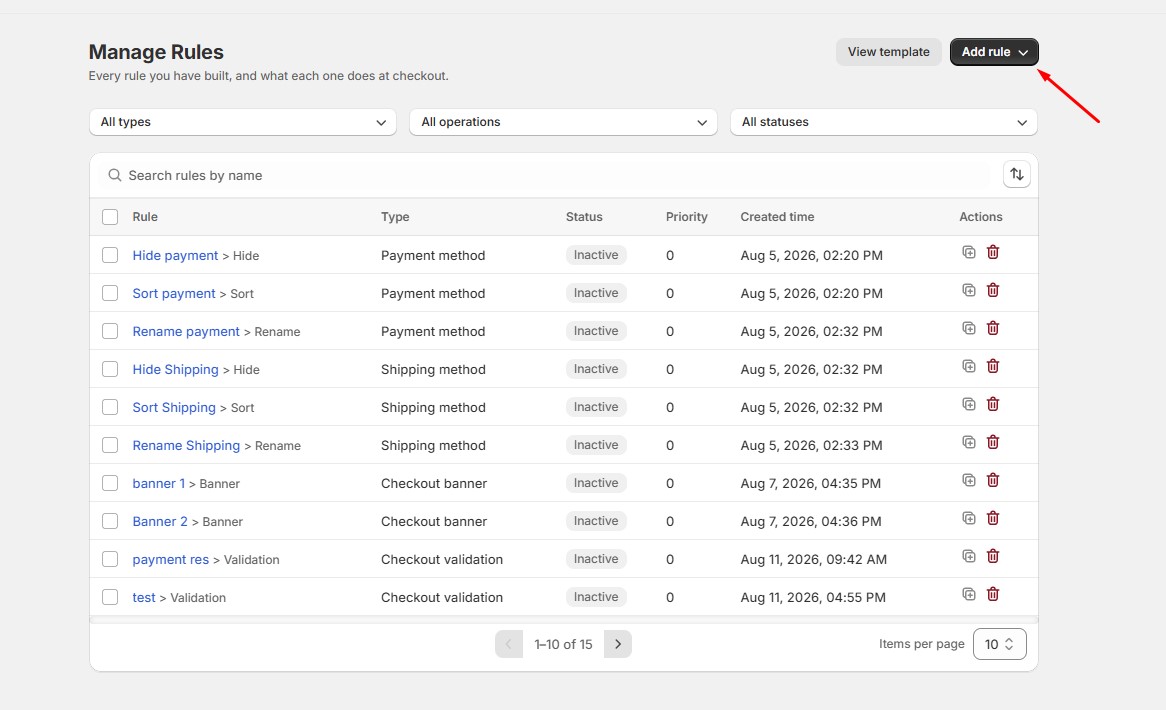Toggle the select-all rules checkbox
Screen dimensions: 1166x710
click(110, 216)
